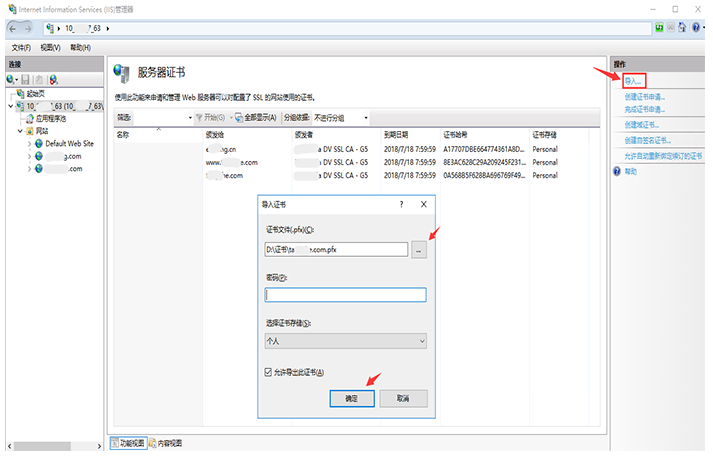Open the 分组依据 grouping dropdown
Image resolution: width=713 pixels, height=459 pixels.
340,117
